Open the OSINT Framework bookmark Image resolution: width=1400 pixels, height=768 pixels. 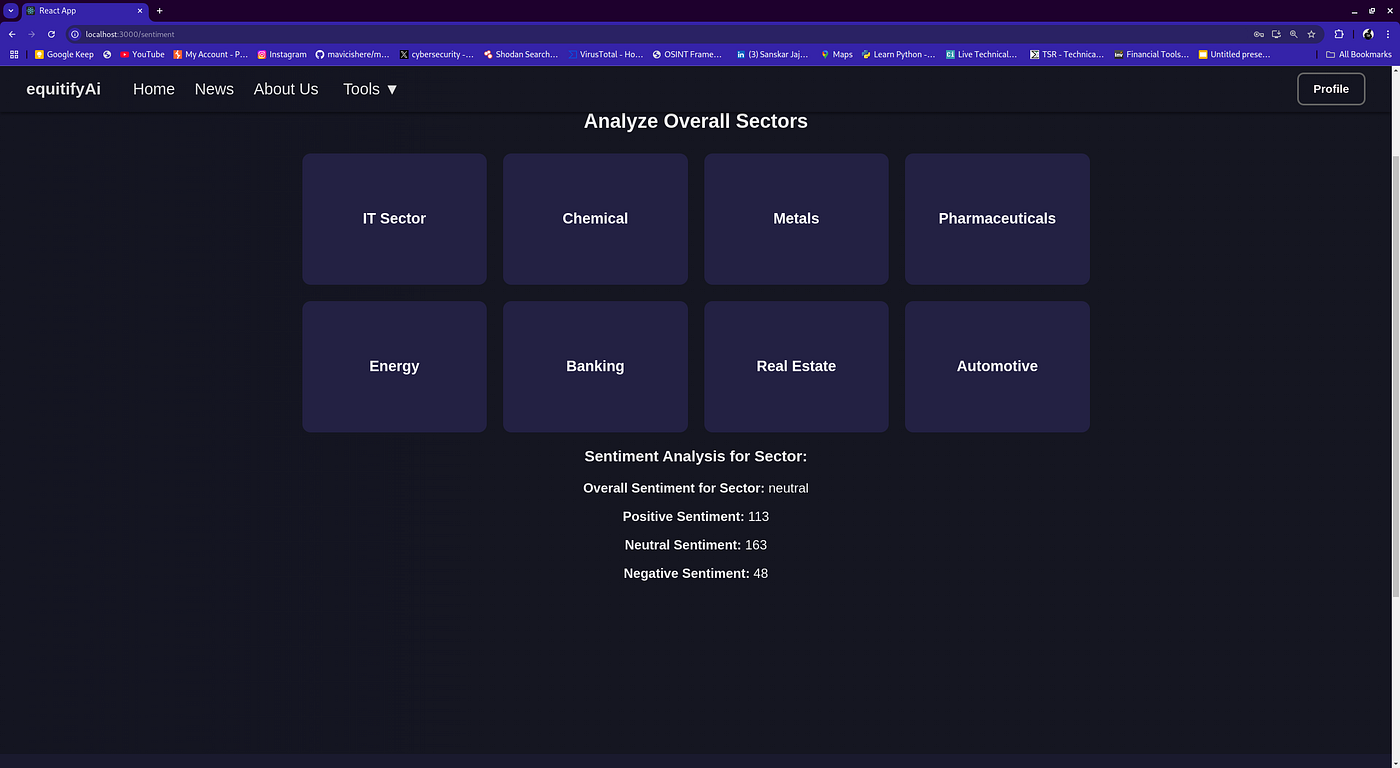(x=687, y=54)
